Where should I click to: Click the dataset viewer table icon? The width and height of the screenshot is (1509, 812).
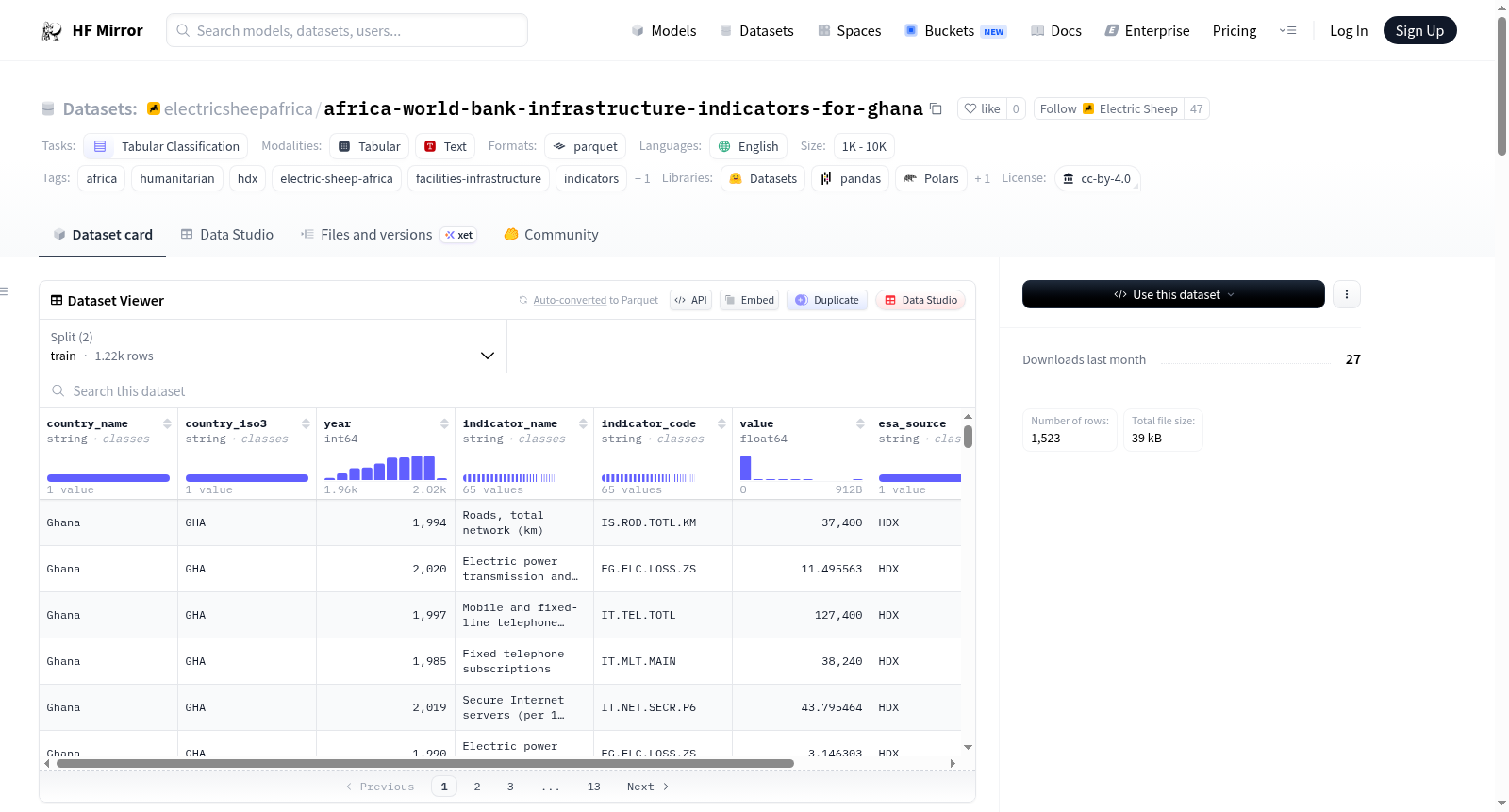(57, 300)
